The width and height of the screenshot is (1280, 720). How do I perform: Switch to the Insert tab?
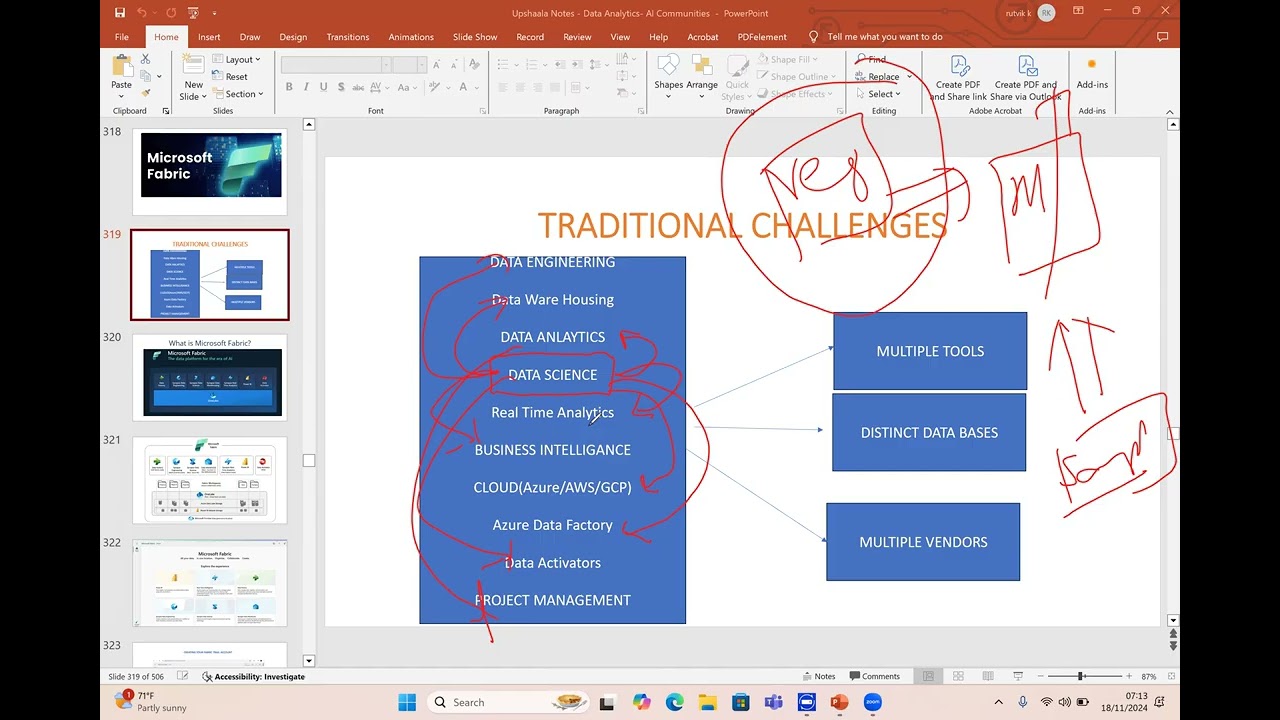[209, 37]
